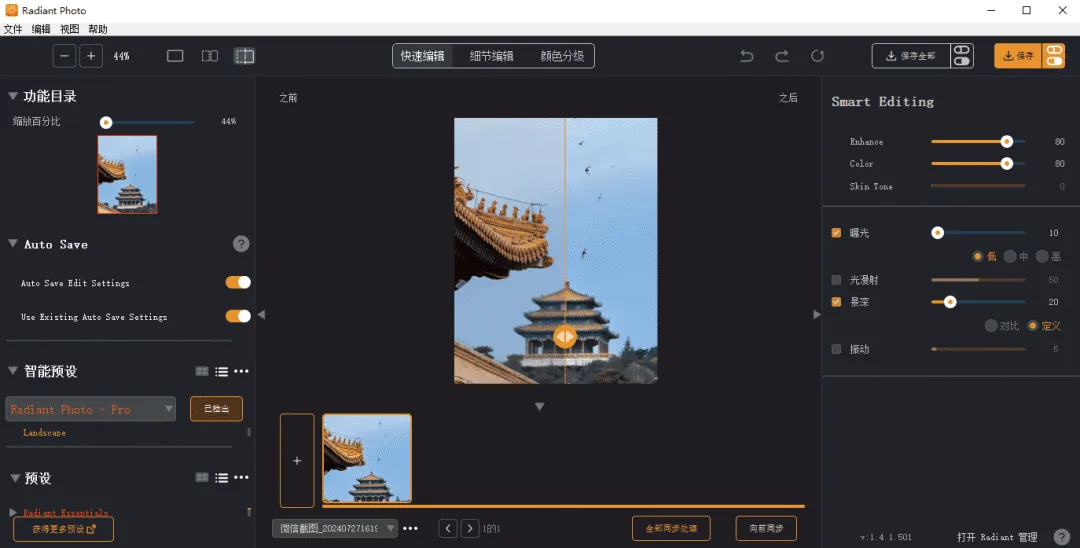Screen dimensions: 1080x548
Task: Add image with filmstrip plus tile
Action: (297, 461)
